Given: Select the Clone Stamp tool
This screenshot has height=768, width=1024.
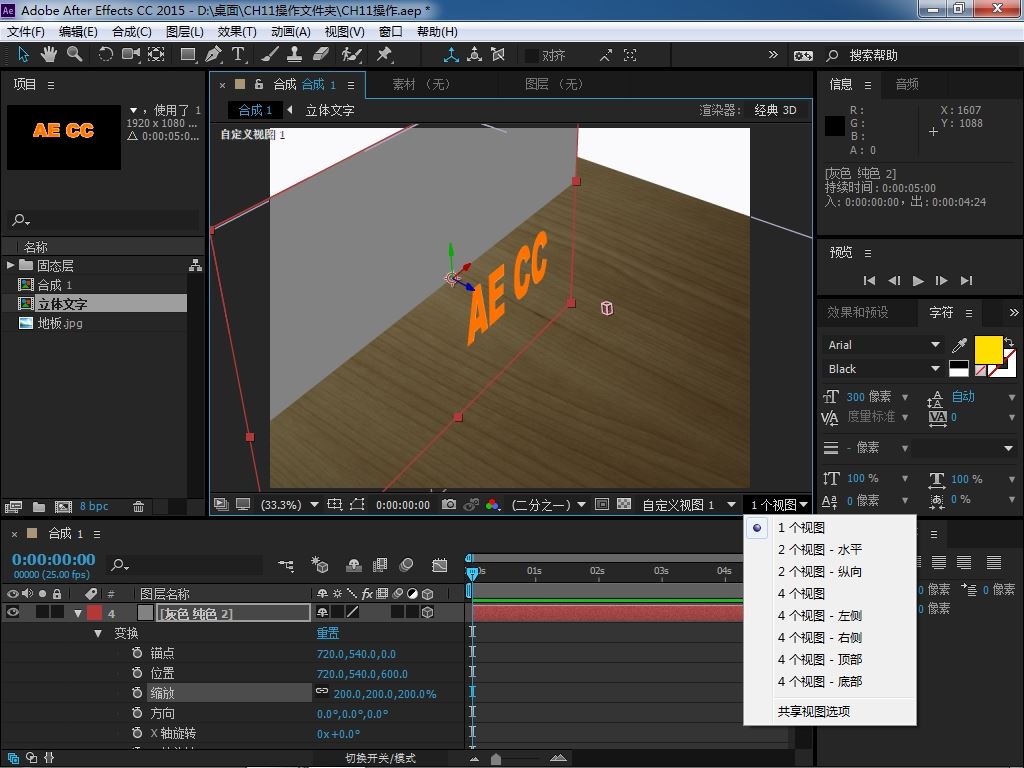Looking at the screenshot, I should point(296,55).
